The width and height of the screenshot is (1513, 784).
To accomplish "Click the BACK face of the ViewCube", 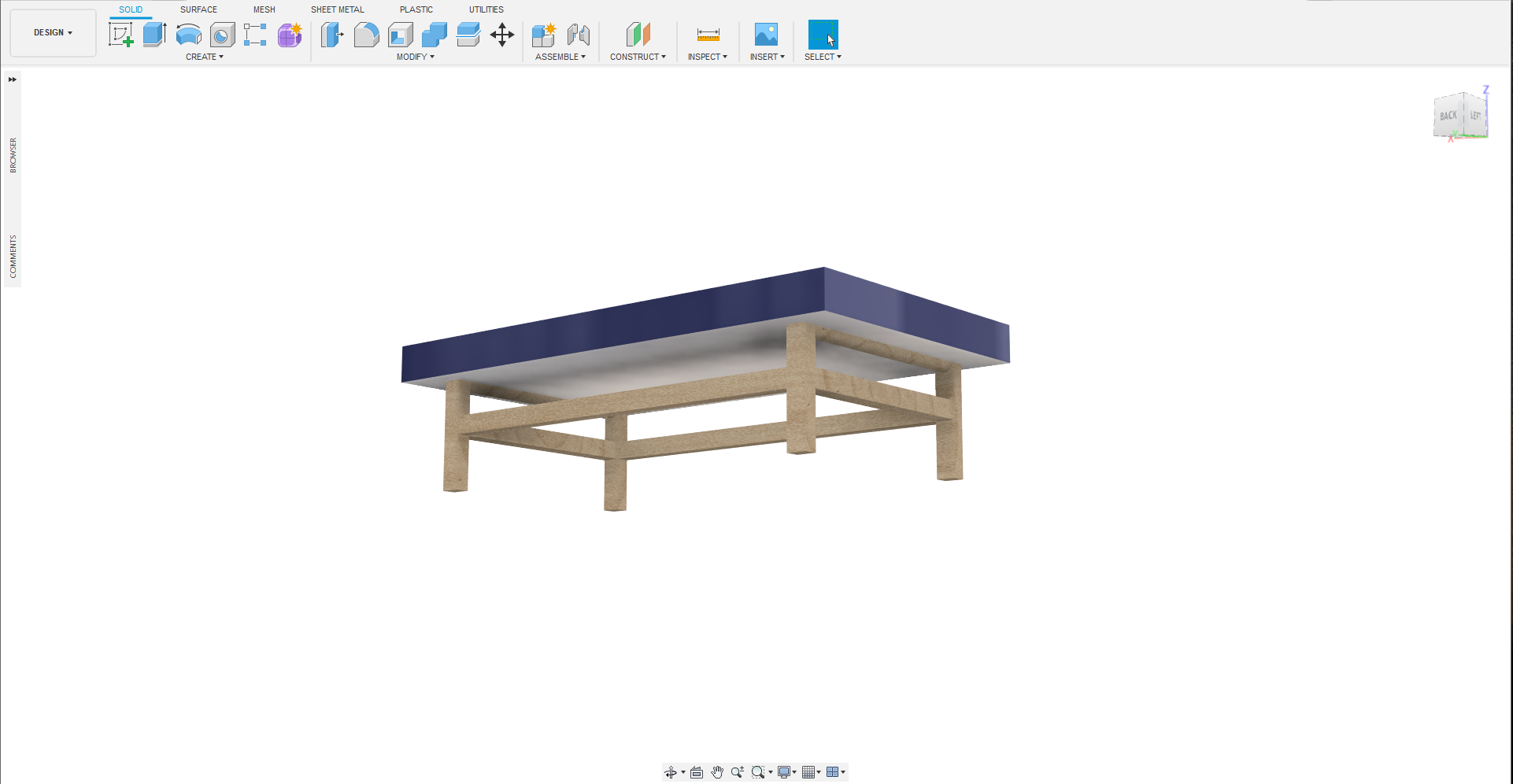I will coord(1447,115).
